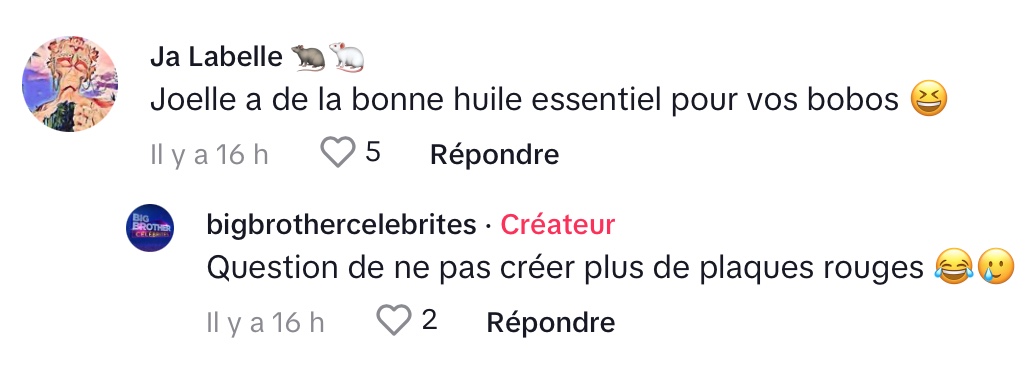Reply to the creator's comment via Répondre
This screenshot has height=378, width=1036.
pos(550,322)
